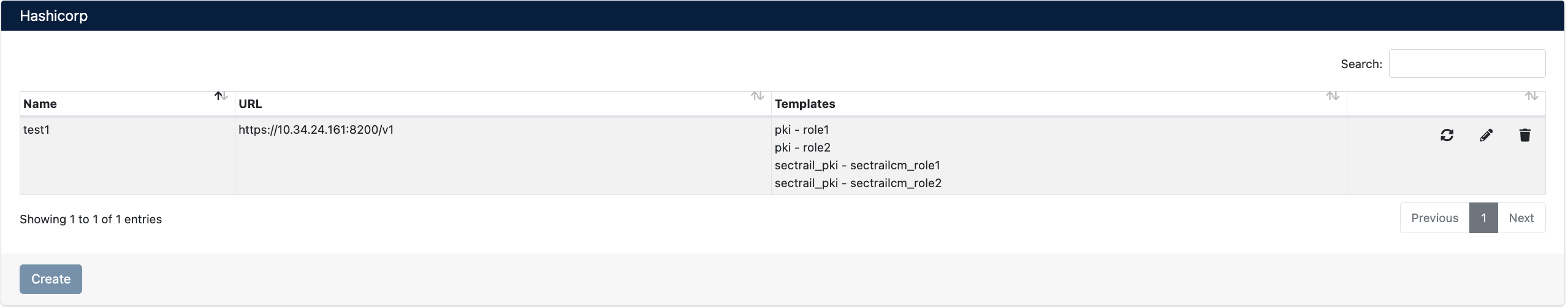Click sort arrows in the unlabeled actions column
This screenshot has height=308, width=1568.
coord(1531,96)
